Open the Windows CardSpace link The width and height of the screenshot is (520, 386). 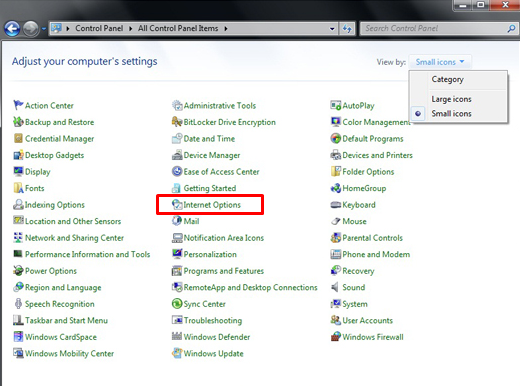(x=61, y=337)
